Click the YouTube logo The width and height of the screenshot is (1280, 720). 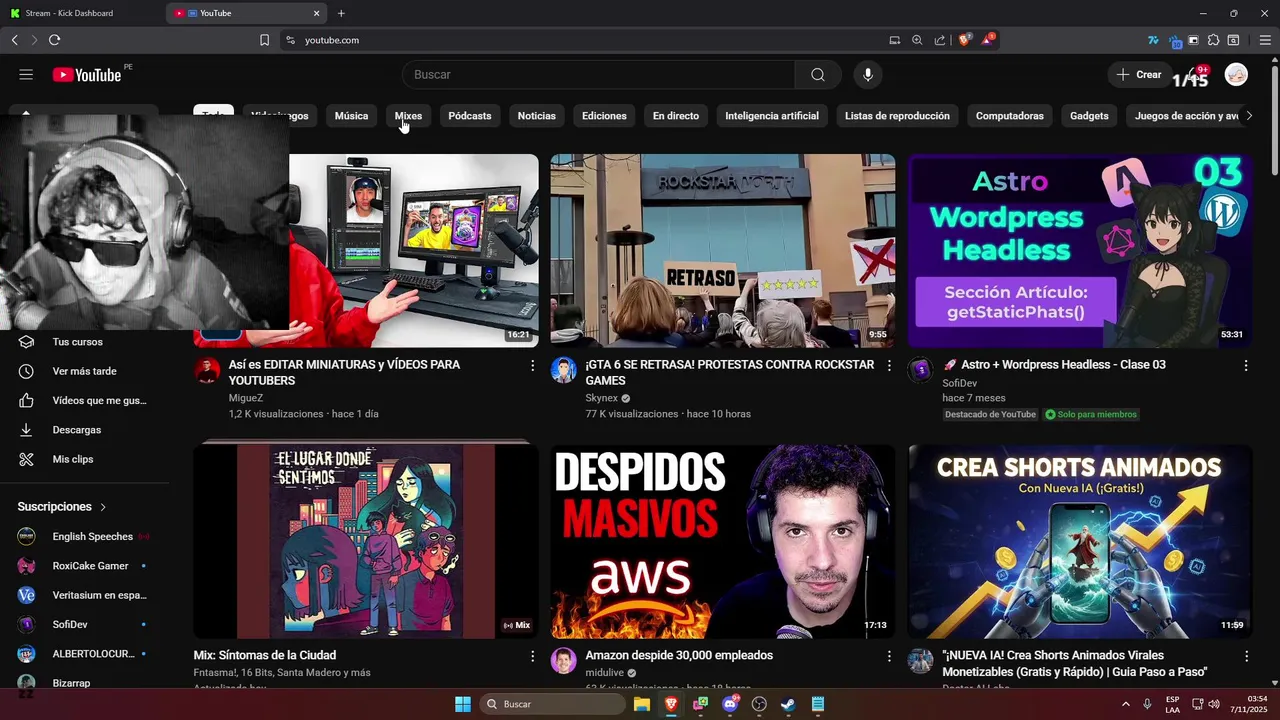click(x=87, y=75)
